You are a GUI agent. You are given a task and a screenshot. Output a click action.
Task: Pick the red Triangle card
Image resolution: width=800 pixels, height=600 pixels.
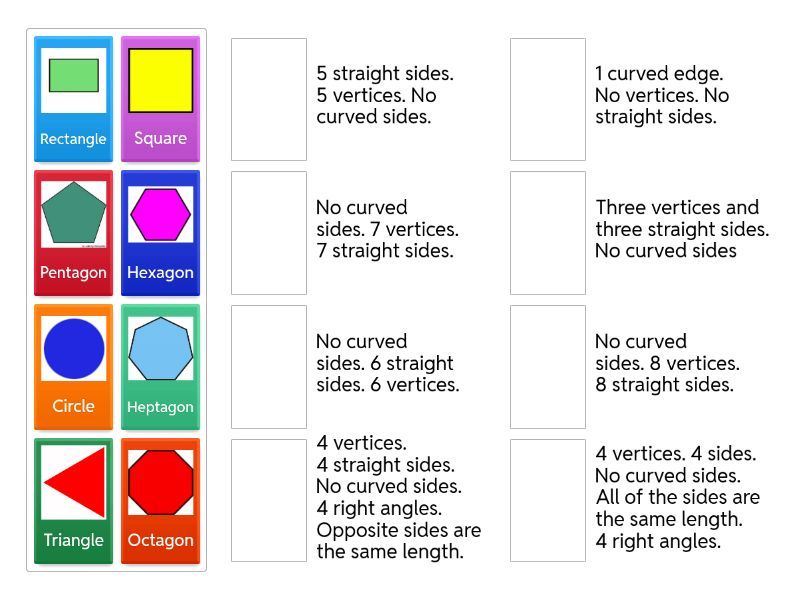[73, 501]
